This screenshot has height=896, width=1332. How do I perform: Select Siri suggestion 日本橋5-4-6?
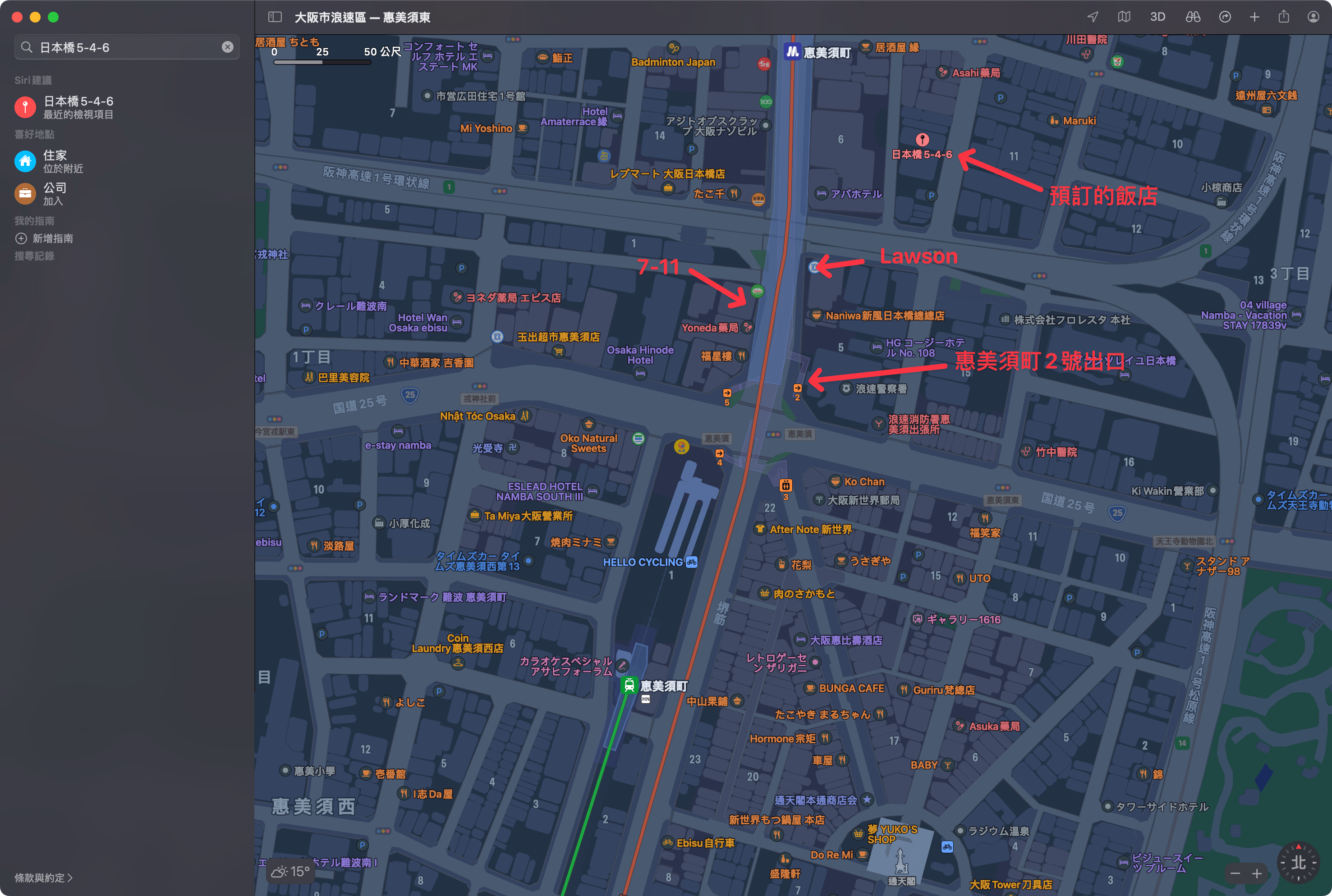(x=127, y=107)
